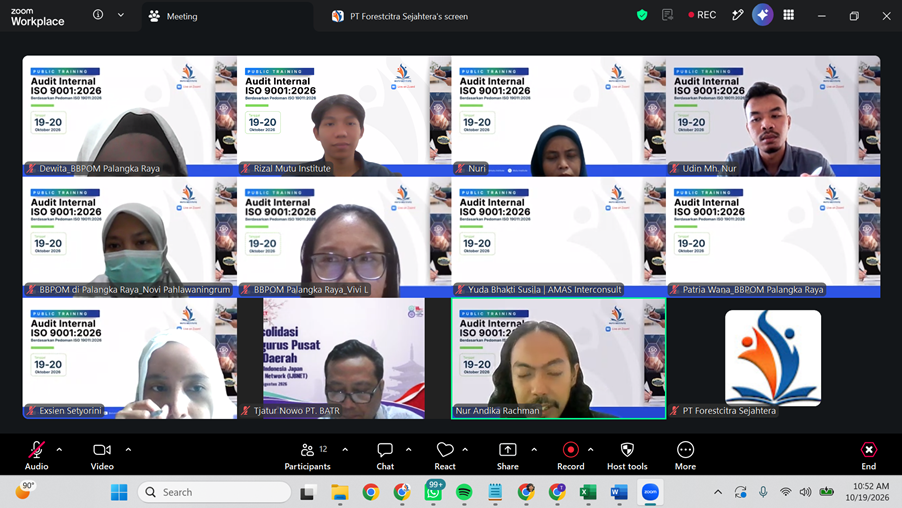Click the 'Exsien Setyorini' name label

(70, 411)
